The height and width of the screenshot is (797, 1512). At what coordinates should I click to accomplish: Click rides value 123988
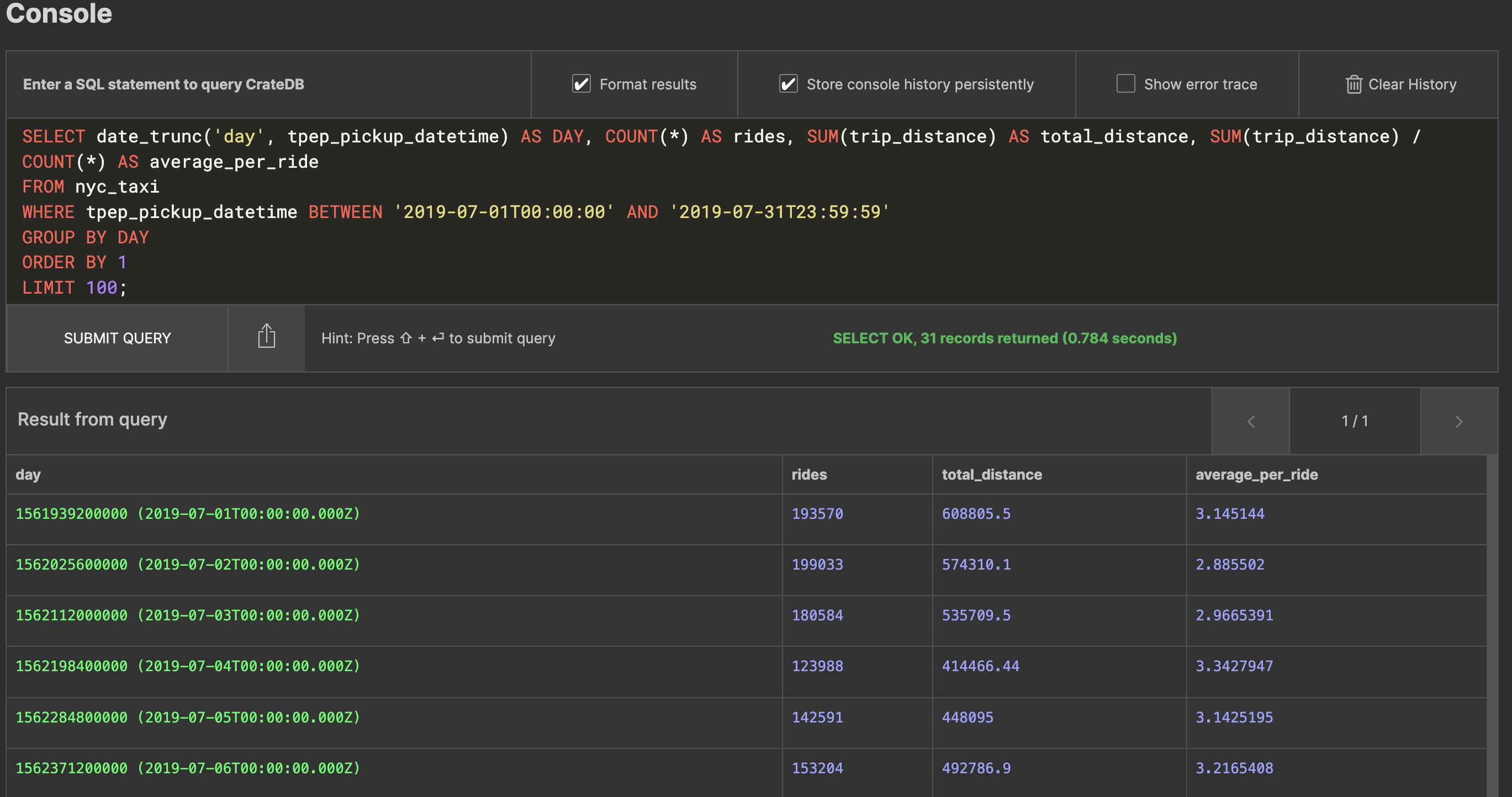[817, 666]
